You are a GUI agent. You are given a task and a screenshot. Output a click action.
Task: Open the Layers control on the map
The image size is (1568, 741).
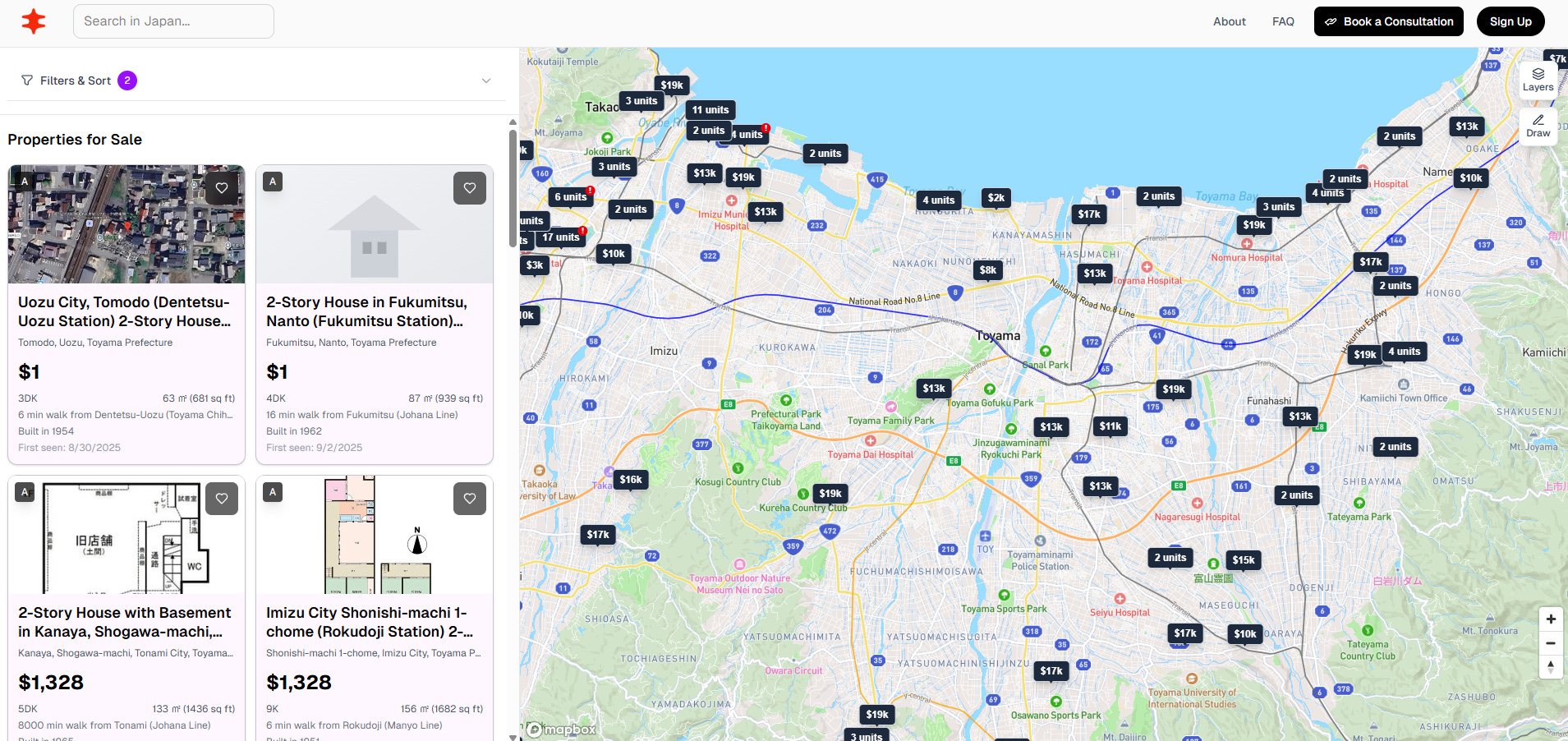point(1538,80)
